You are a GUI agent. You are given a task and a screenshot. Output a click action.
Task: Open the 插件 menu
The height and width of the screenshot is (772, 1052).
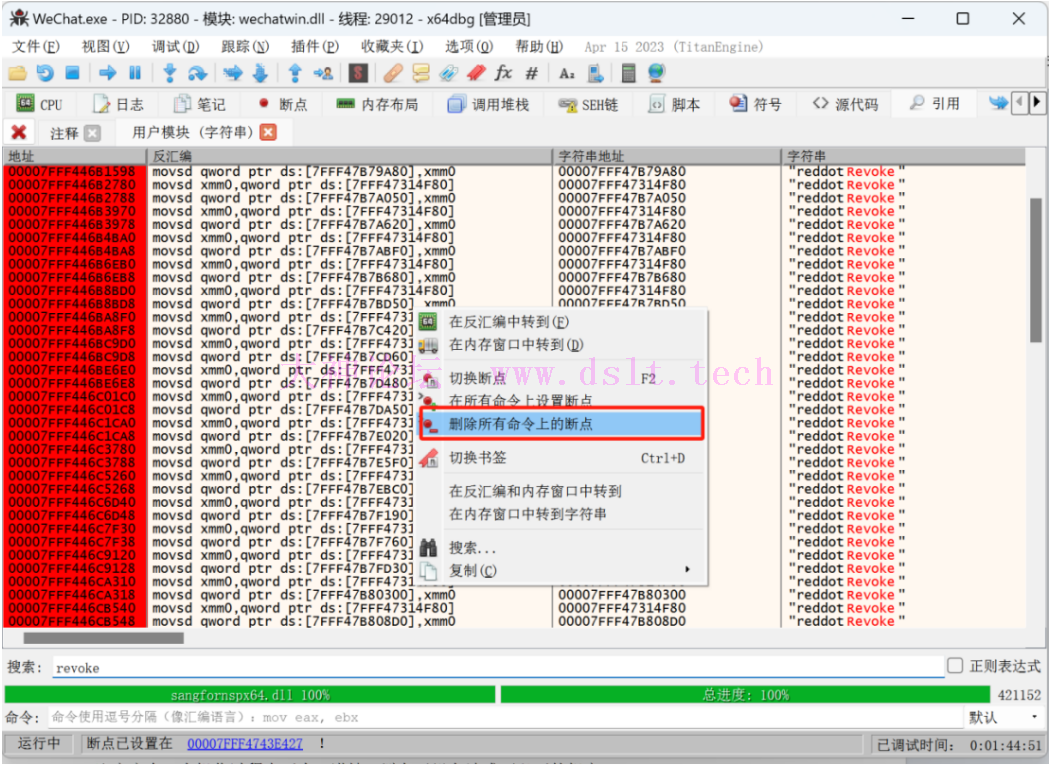(315, 46)
